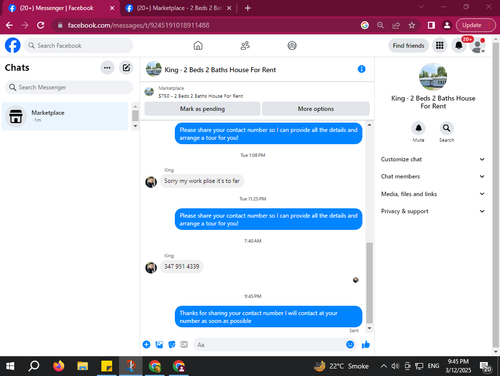Select the 'Thanks for sharing' message
Screen dimensions: 500x376
pos(268,317)
